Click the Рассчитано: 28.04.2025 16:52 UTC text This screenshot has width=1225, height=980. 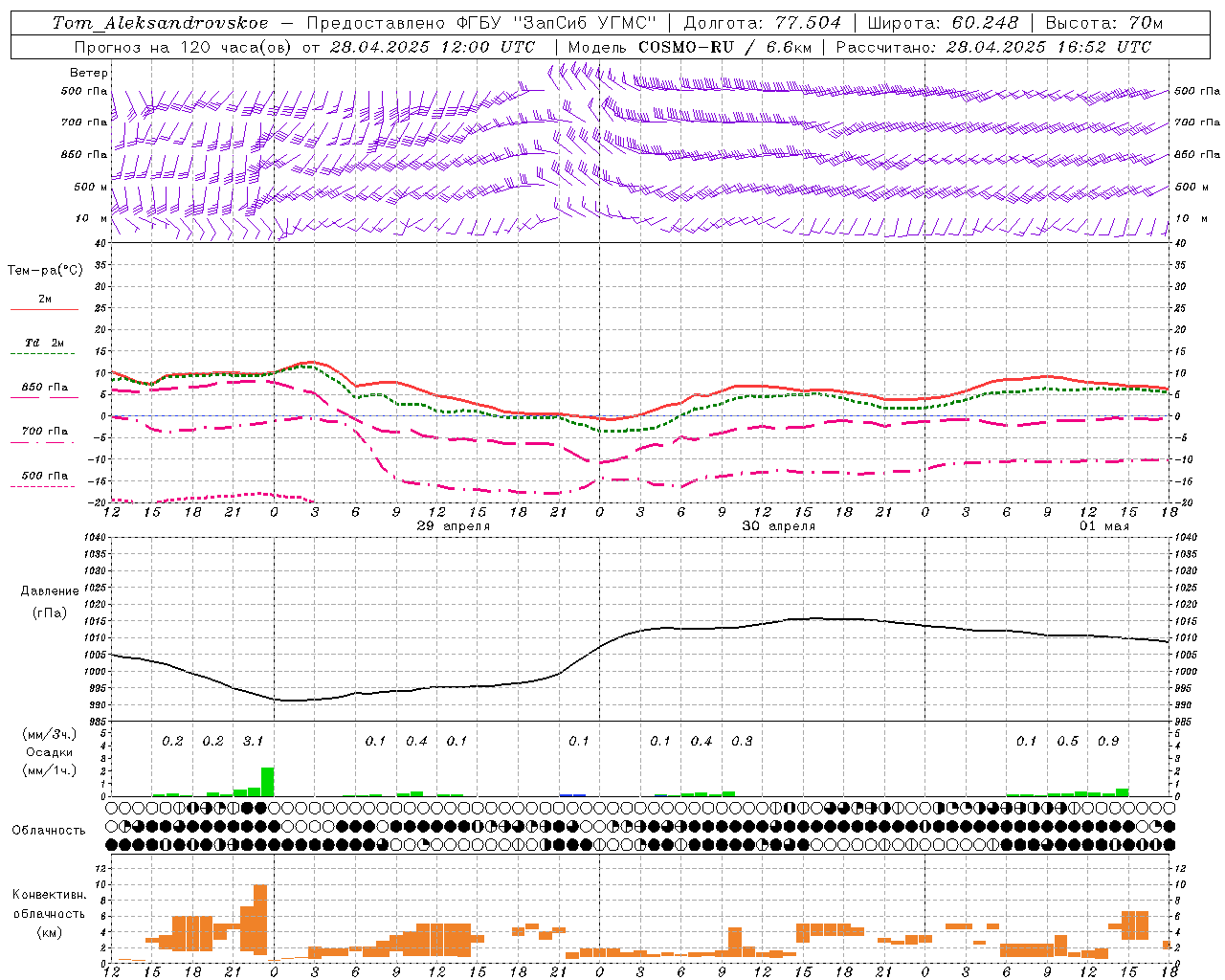(x=993, y=47)
